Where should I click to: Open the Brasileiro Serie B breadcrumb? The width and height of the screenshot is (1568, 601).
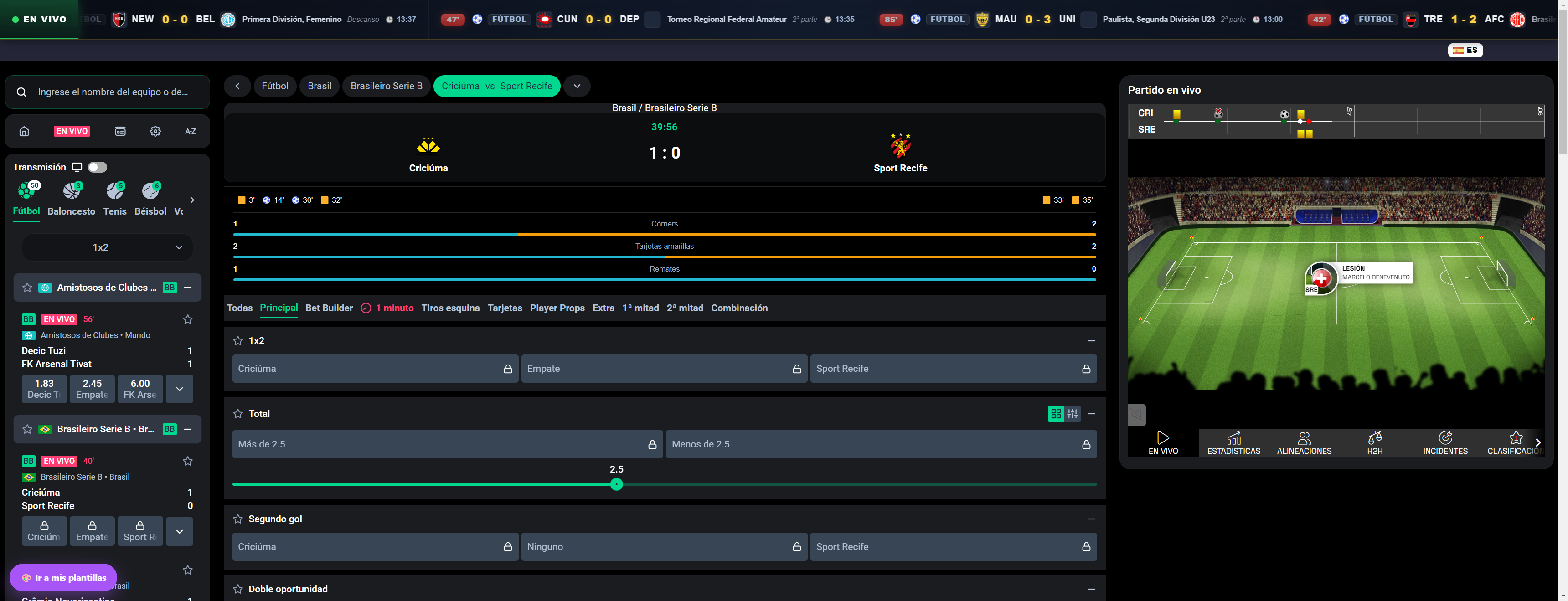(387, 87)
